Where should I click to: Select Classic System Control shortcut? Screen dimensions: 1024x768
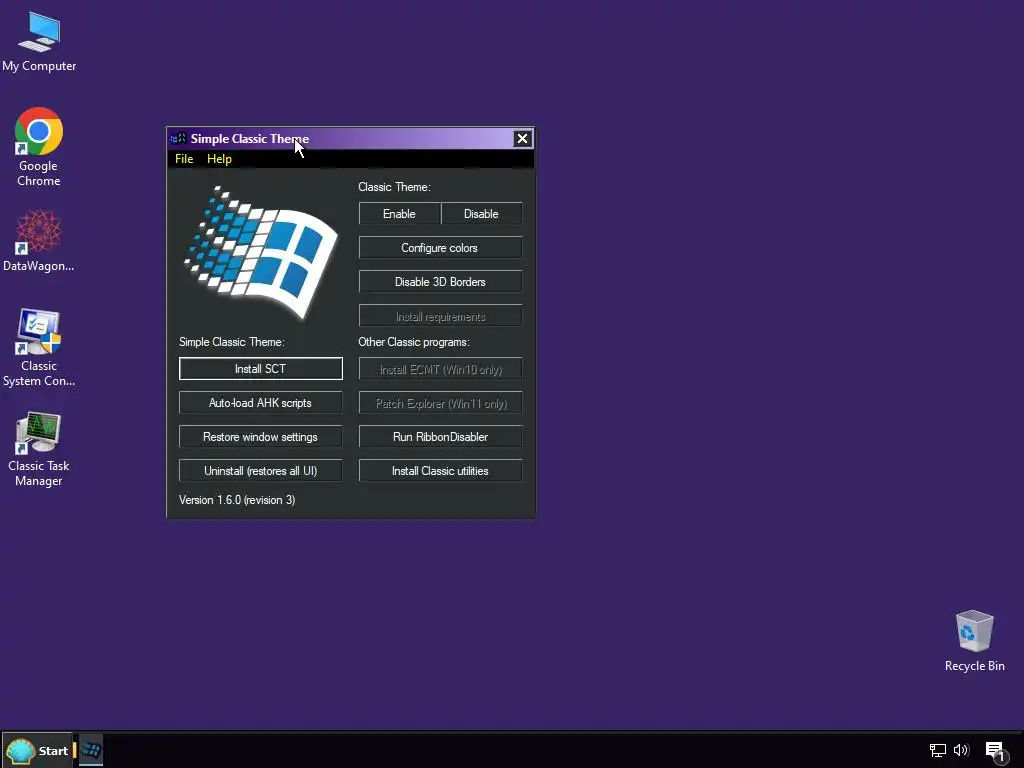point(39,347)
